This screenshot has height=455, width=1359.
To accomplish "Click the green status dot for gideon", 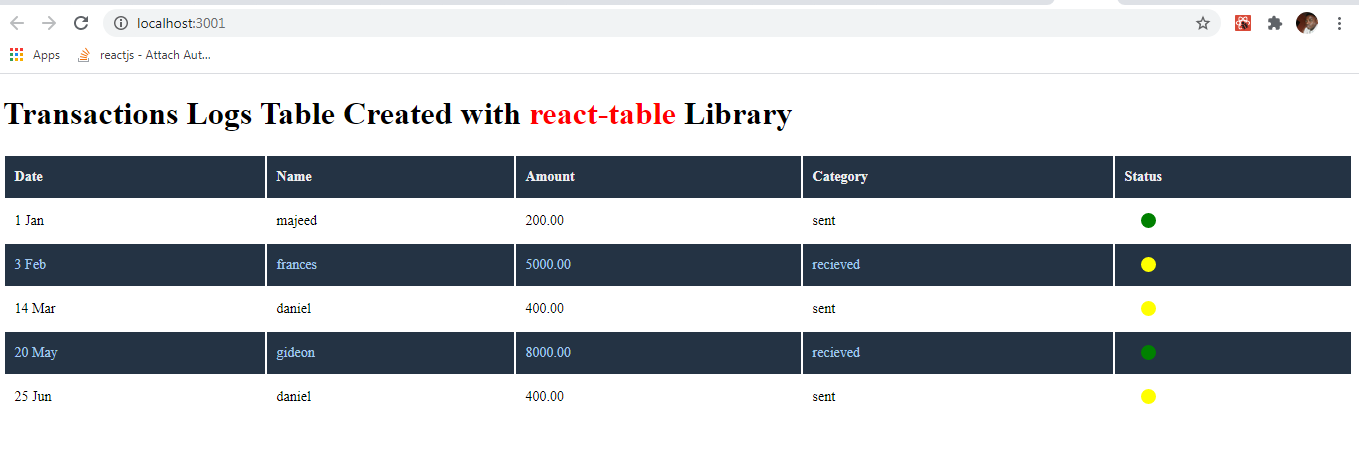I will click(x=1148, y=353).
